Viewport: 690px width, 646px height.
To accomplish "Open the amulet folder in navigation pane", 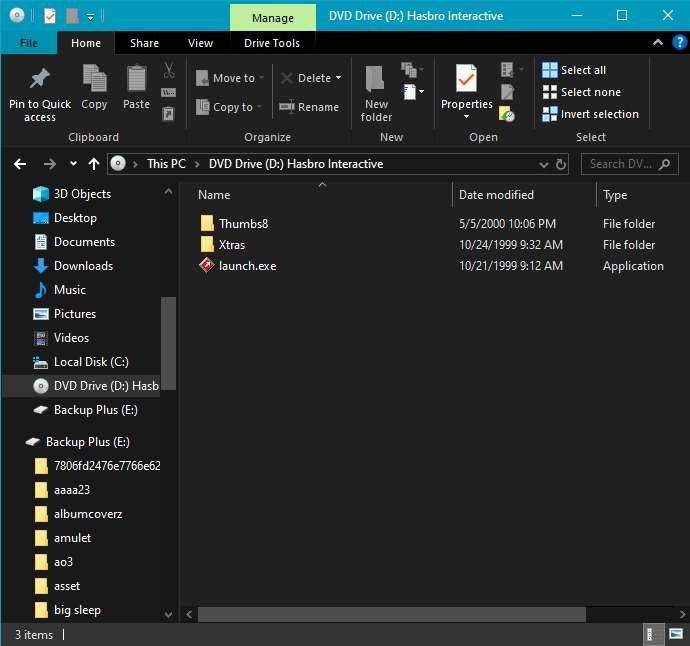I will coord(72,538).
